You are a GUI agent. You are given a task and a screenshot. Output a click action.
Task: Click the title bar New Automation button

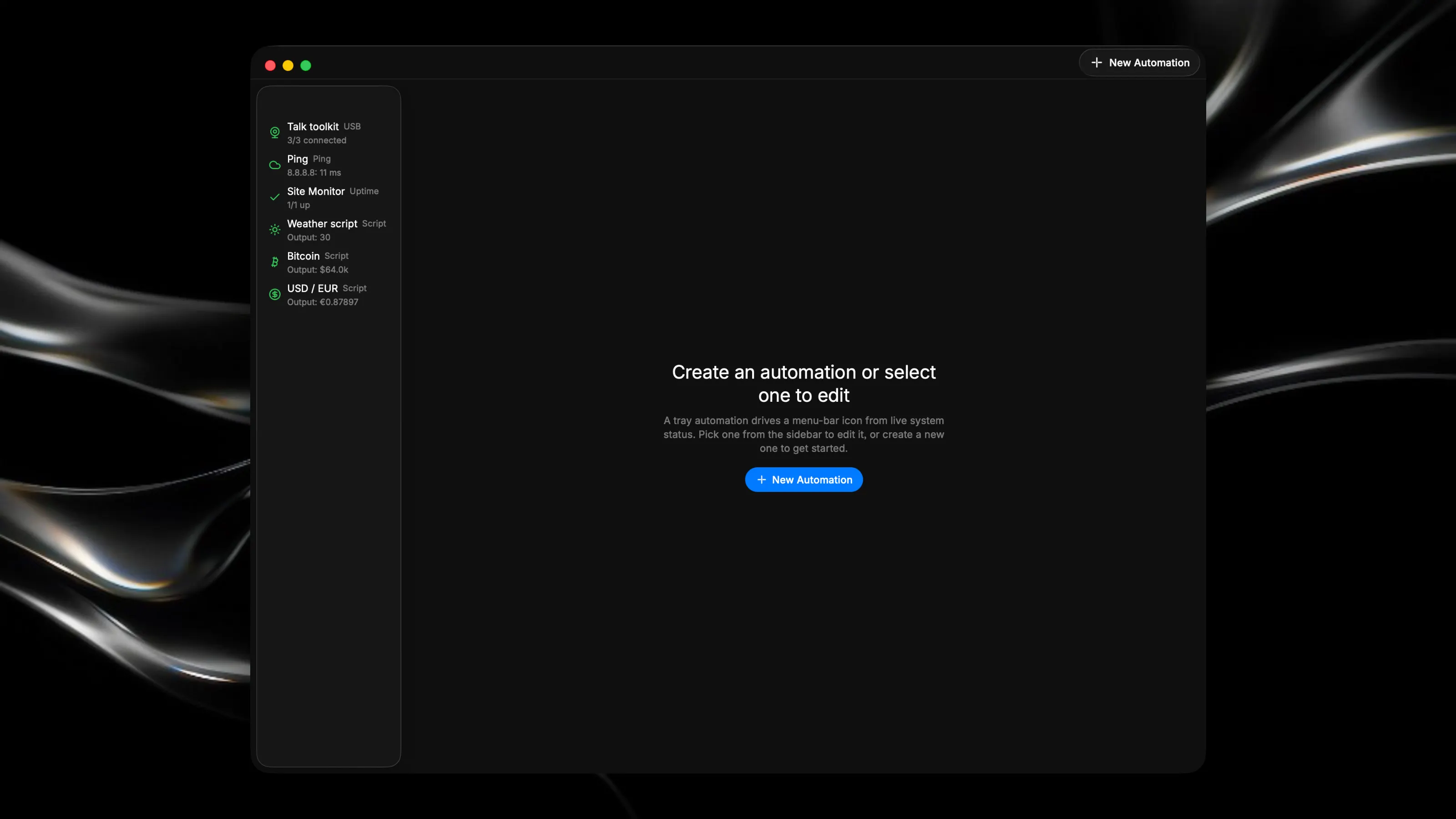[x=1139, y=63]
